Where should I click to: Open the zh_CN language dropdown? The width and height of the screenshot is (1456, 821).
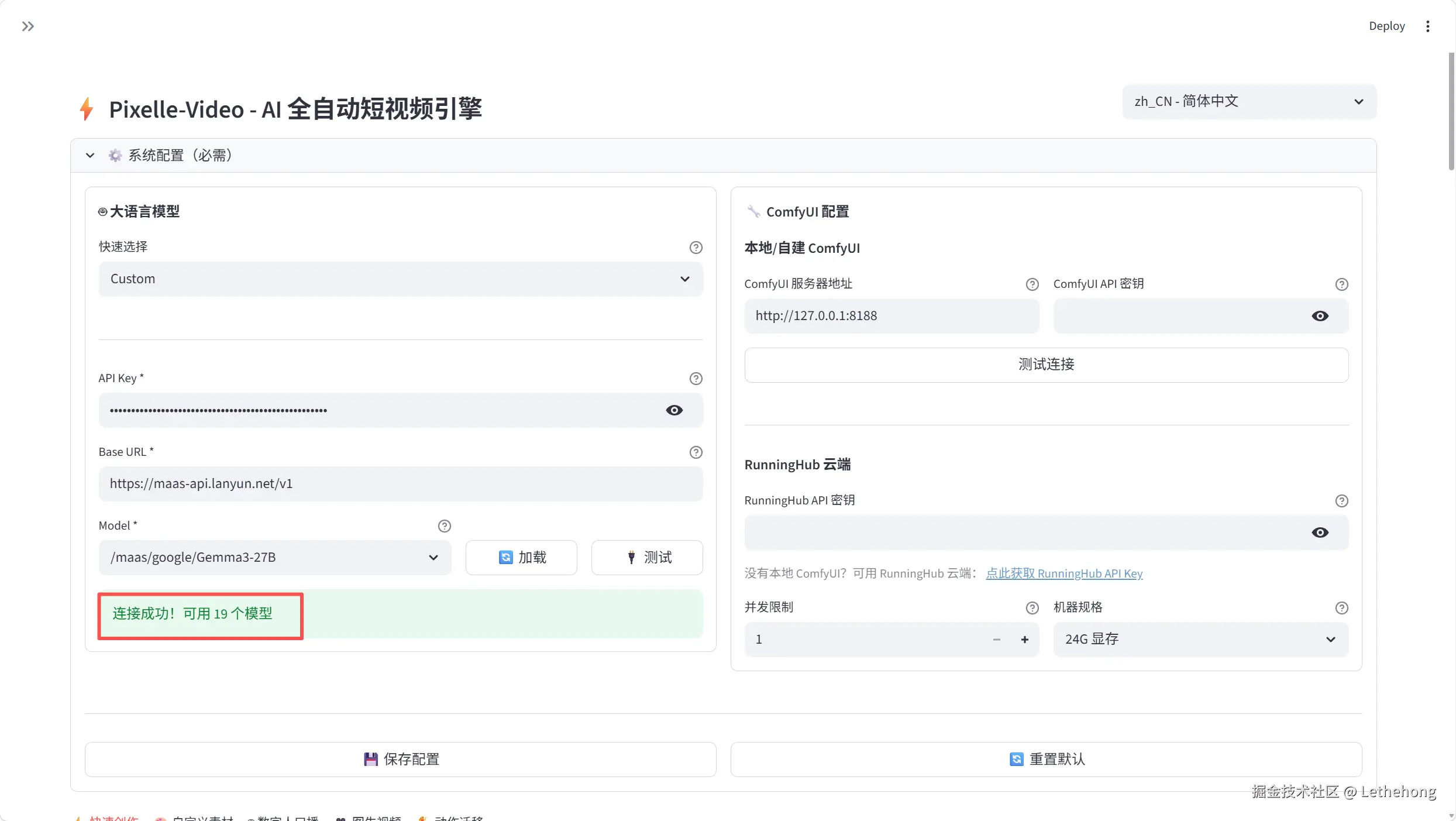point(1249,102)
